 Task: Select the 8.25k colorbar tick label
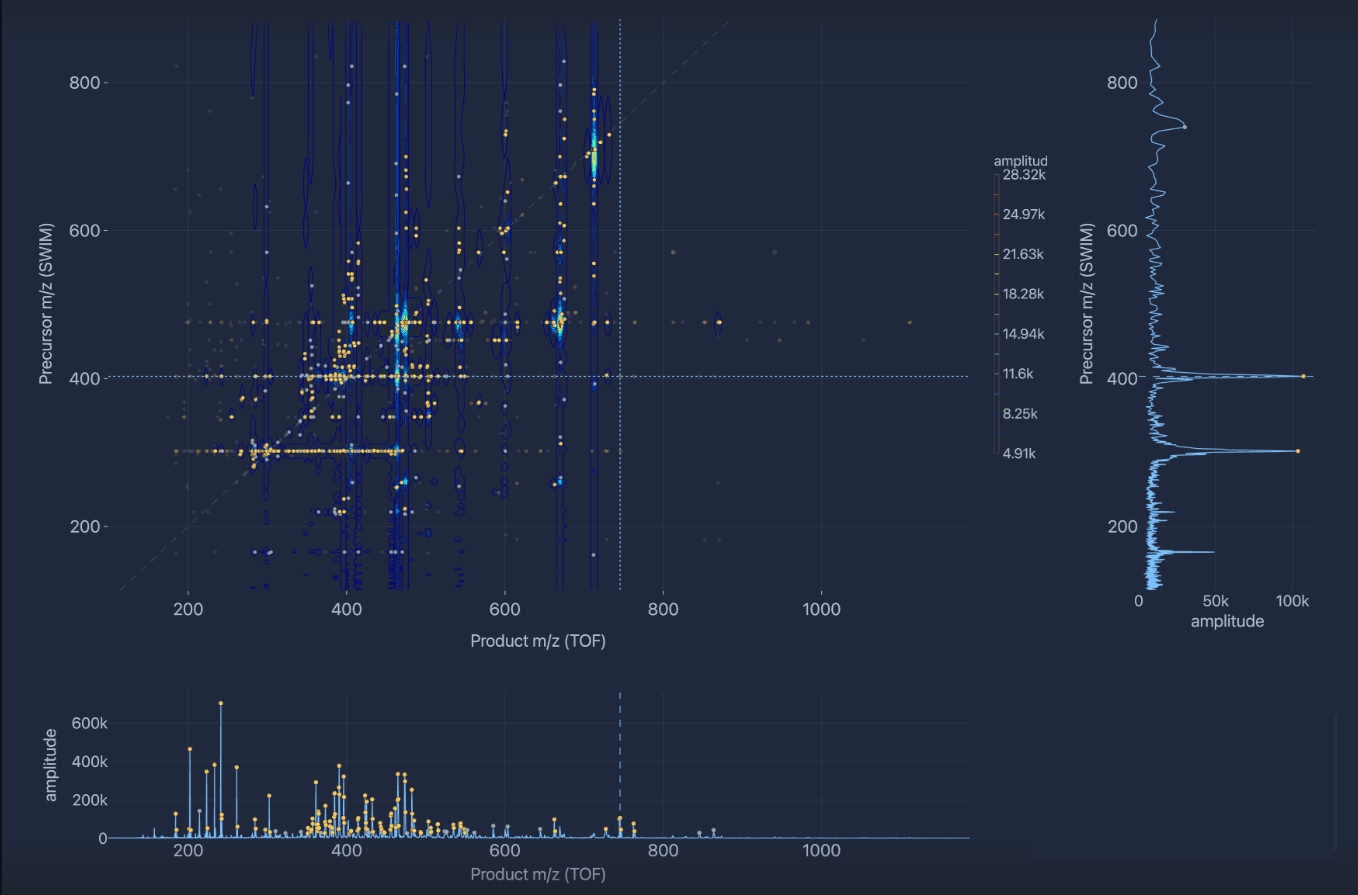point(1021,414)
